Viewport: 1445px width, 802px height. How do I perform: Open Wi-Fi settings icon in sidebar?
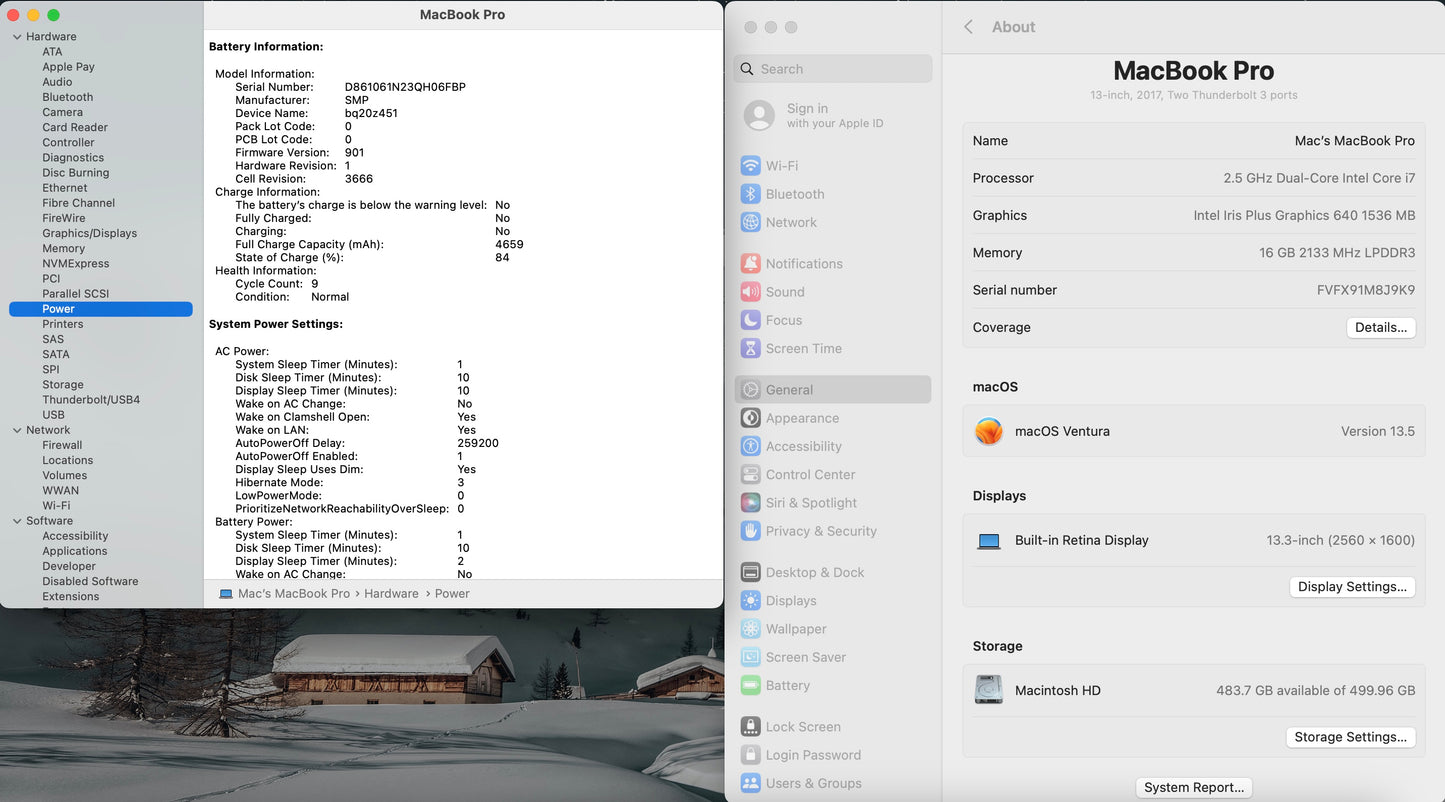tap(750, 166)
